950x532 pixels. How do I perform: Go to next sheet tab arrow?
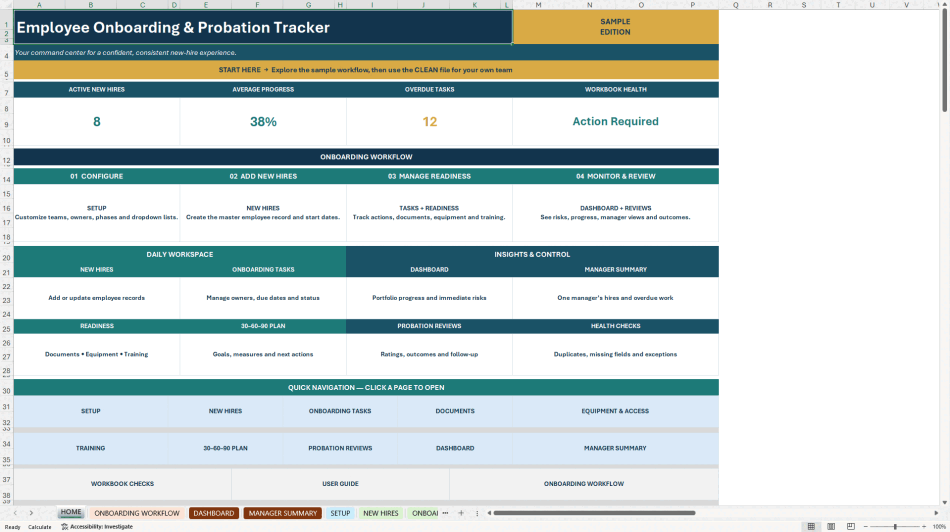click(x=31, y=513)
